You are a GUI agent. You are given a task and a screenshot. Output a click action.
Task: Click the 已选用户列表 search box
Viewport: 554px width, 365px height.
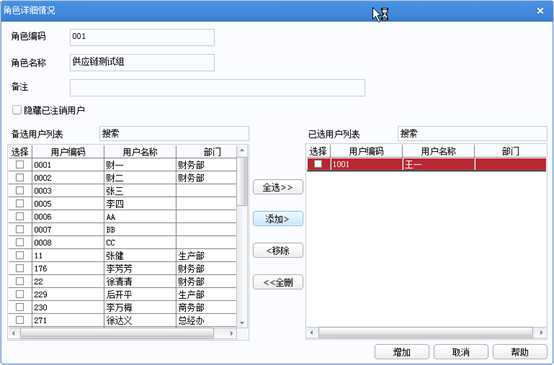coord(472,134)
